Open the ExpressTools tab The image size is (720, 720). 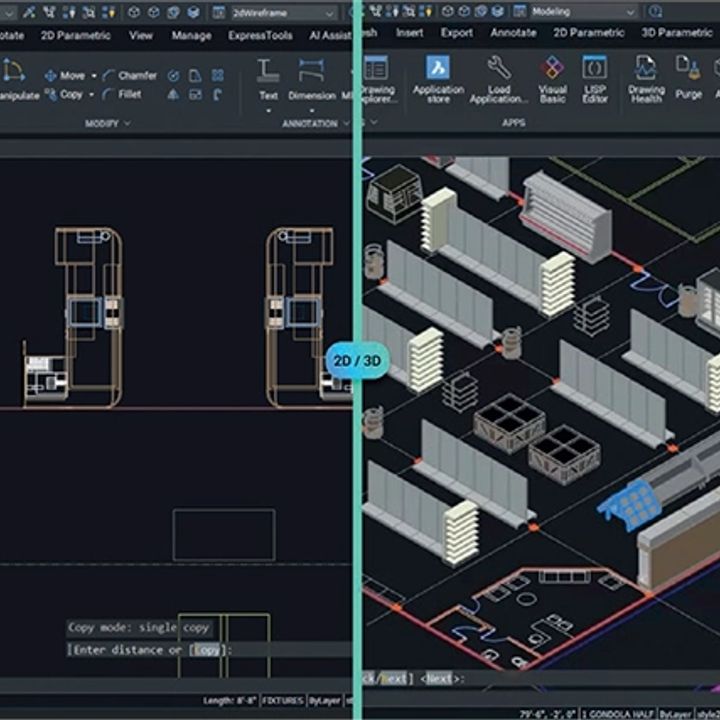tap(260, 35)
